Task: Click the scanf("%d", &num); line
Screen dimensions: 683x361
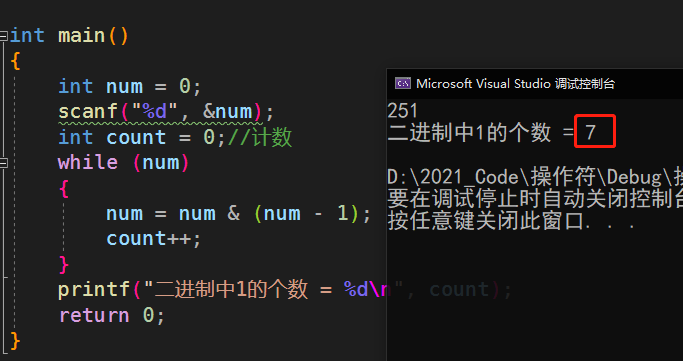Action: (x=166, y=112)
